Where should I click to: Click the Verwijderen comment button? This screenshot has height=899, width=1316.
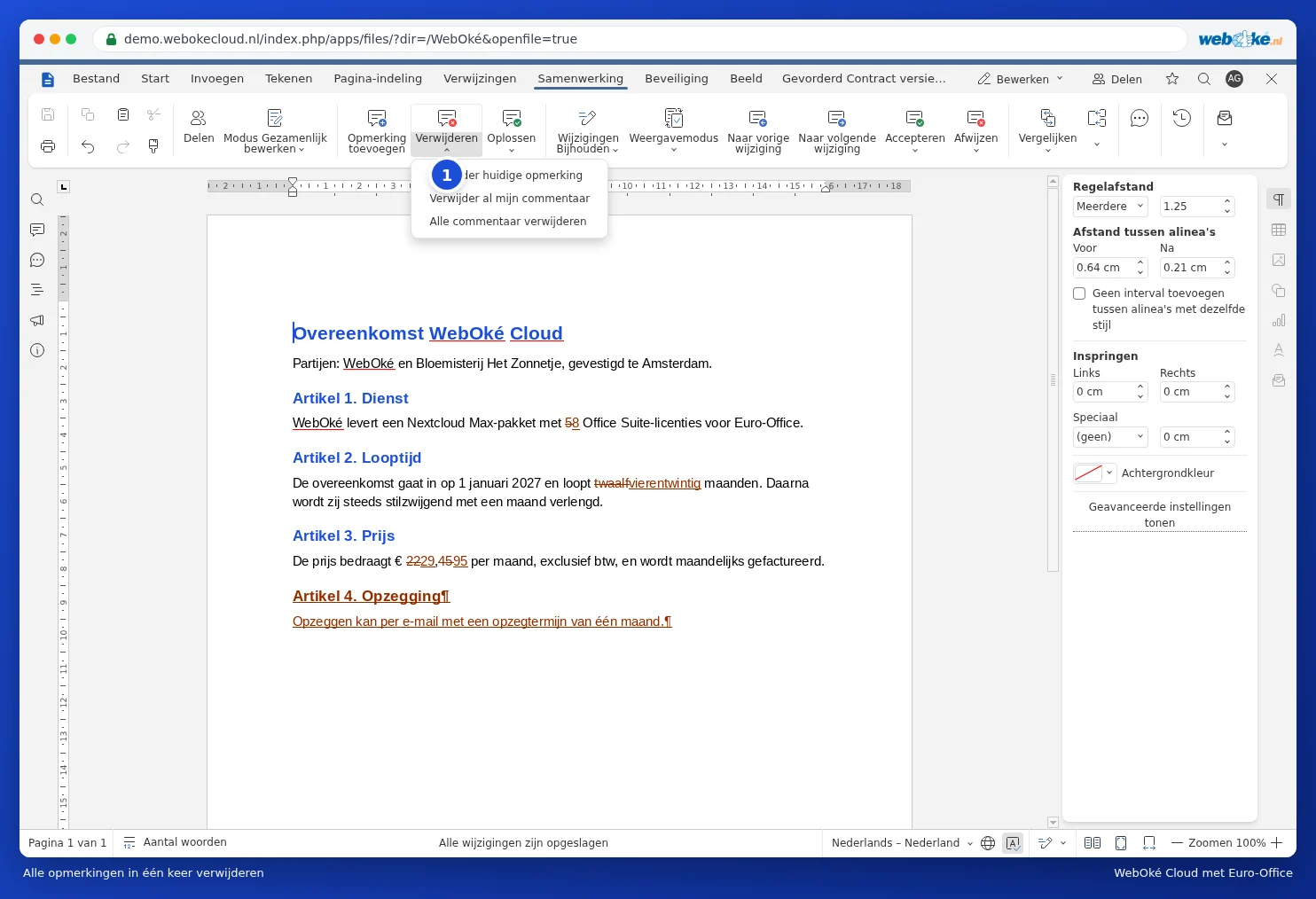[x=447, y=131]
